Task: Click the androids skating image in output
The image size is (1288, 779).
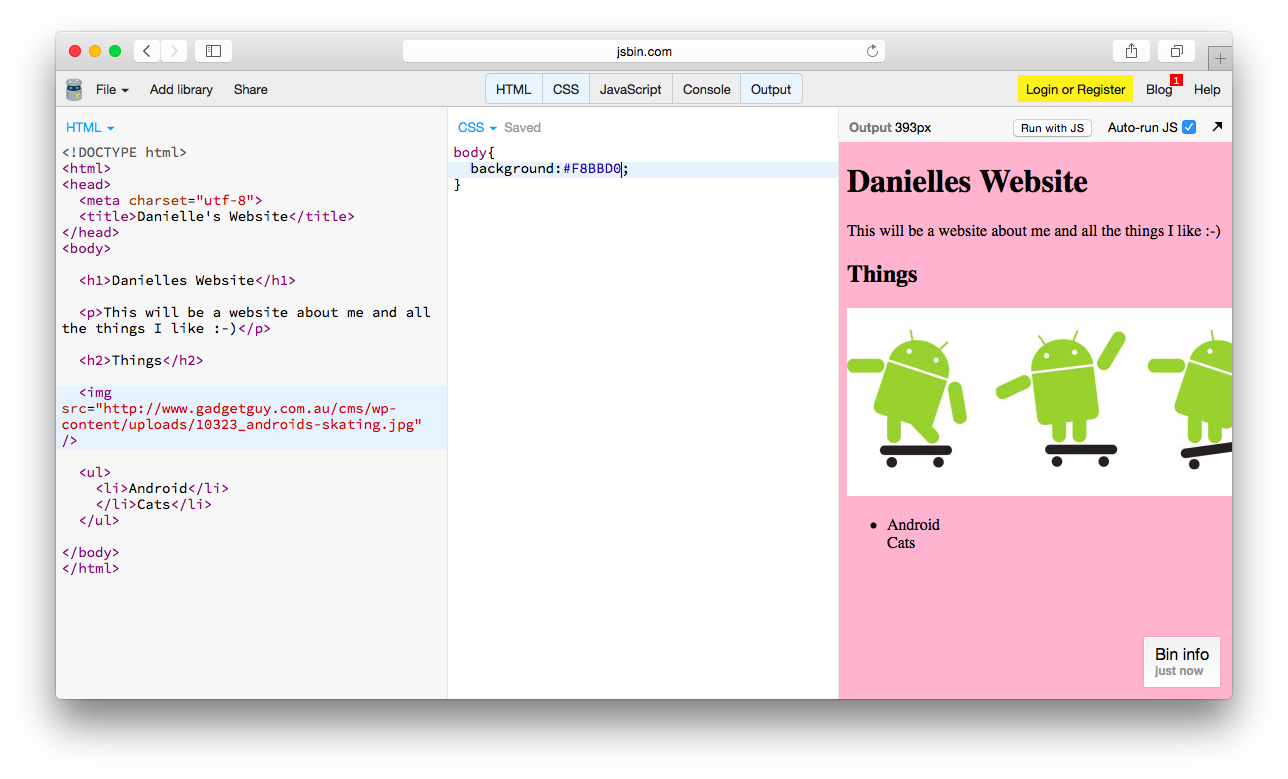Action: tap(1039, 402)
